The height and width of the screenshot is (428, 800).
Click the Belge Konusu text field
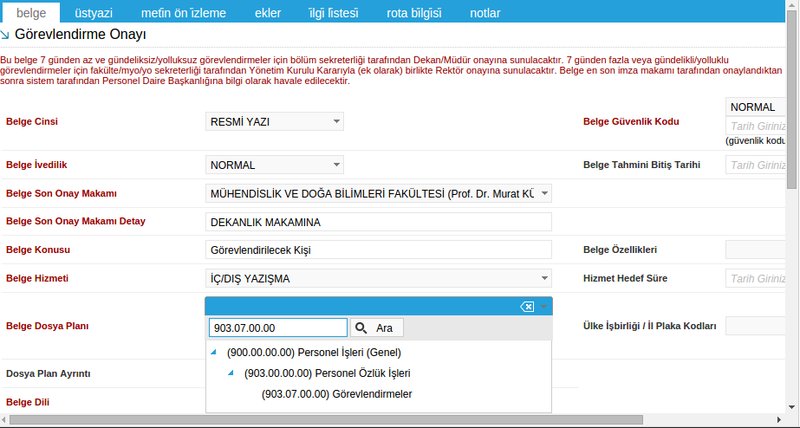point(378,249)
